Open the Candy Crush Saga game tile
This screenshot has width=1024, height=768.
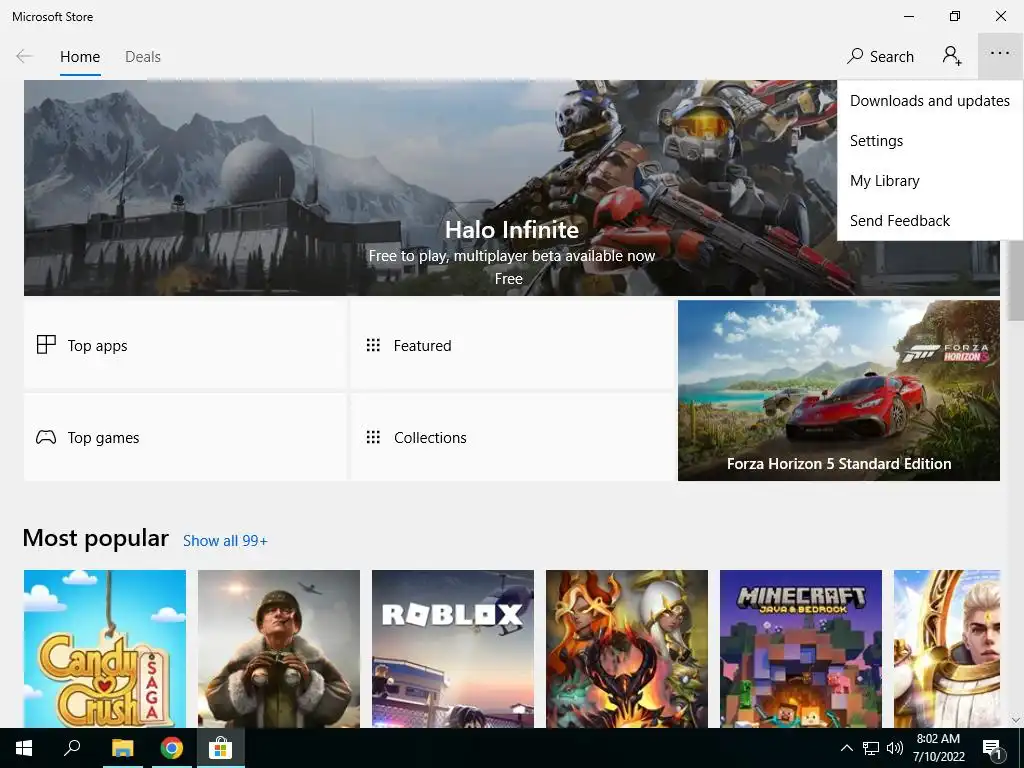(x=104, y=648)
